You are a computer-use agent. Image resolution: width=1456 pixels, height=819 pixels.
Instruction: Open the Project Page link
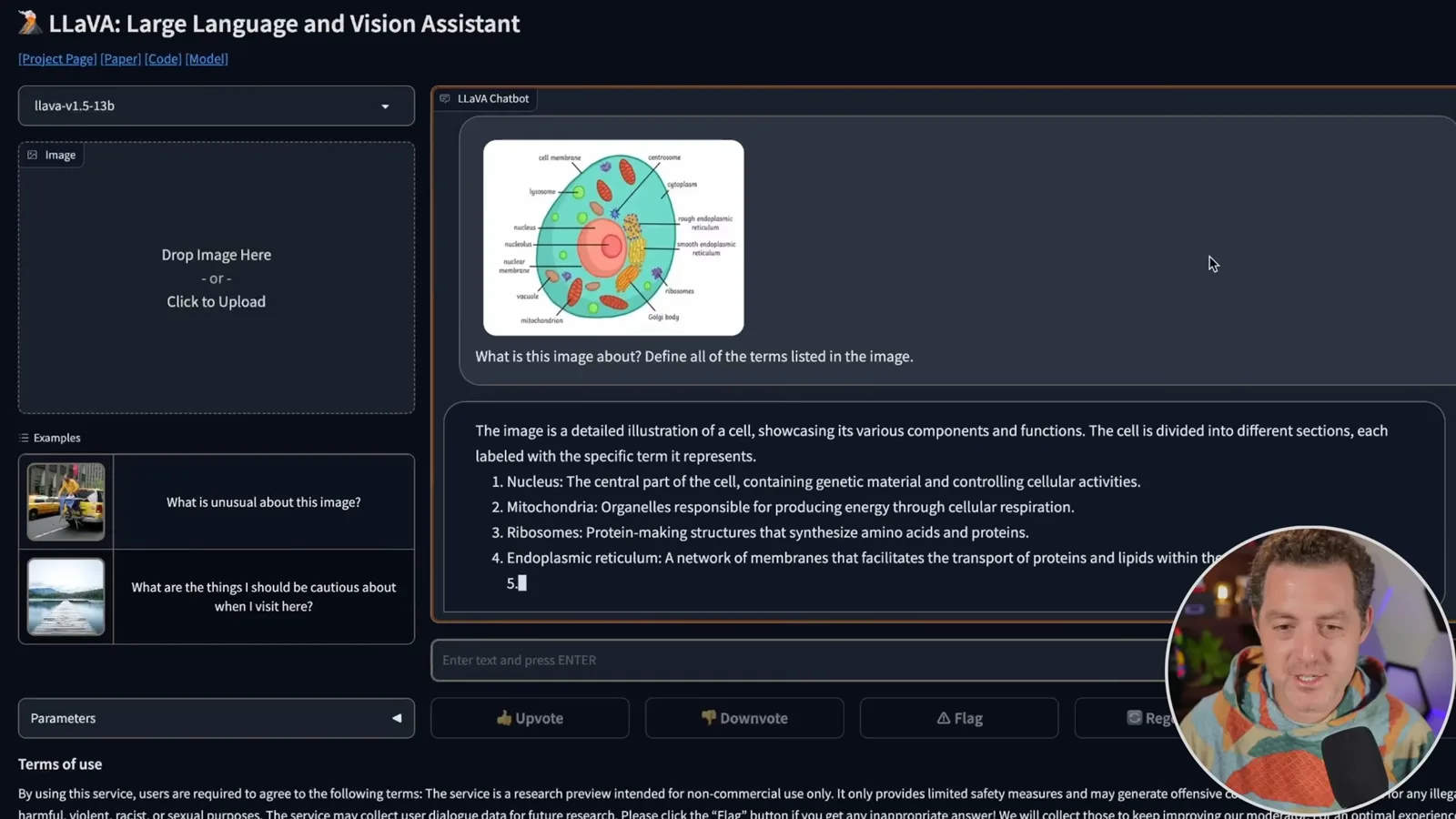click(57, 59)
